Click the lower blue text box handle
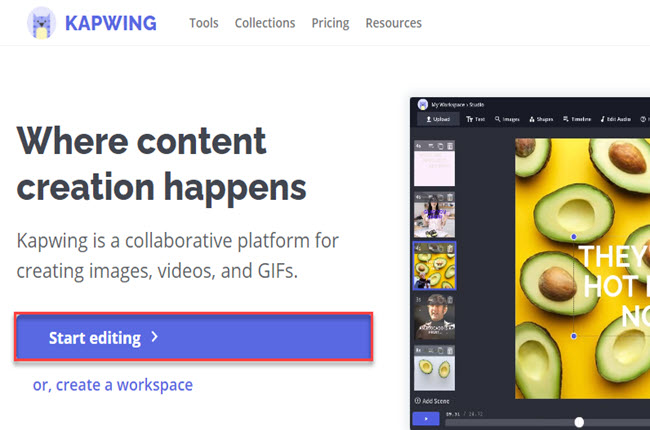 click(574, 336)
